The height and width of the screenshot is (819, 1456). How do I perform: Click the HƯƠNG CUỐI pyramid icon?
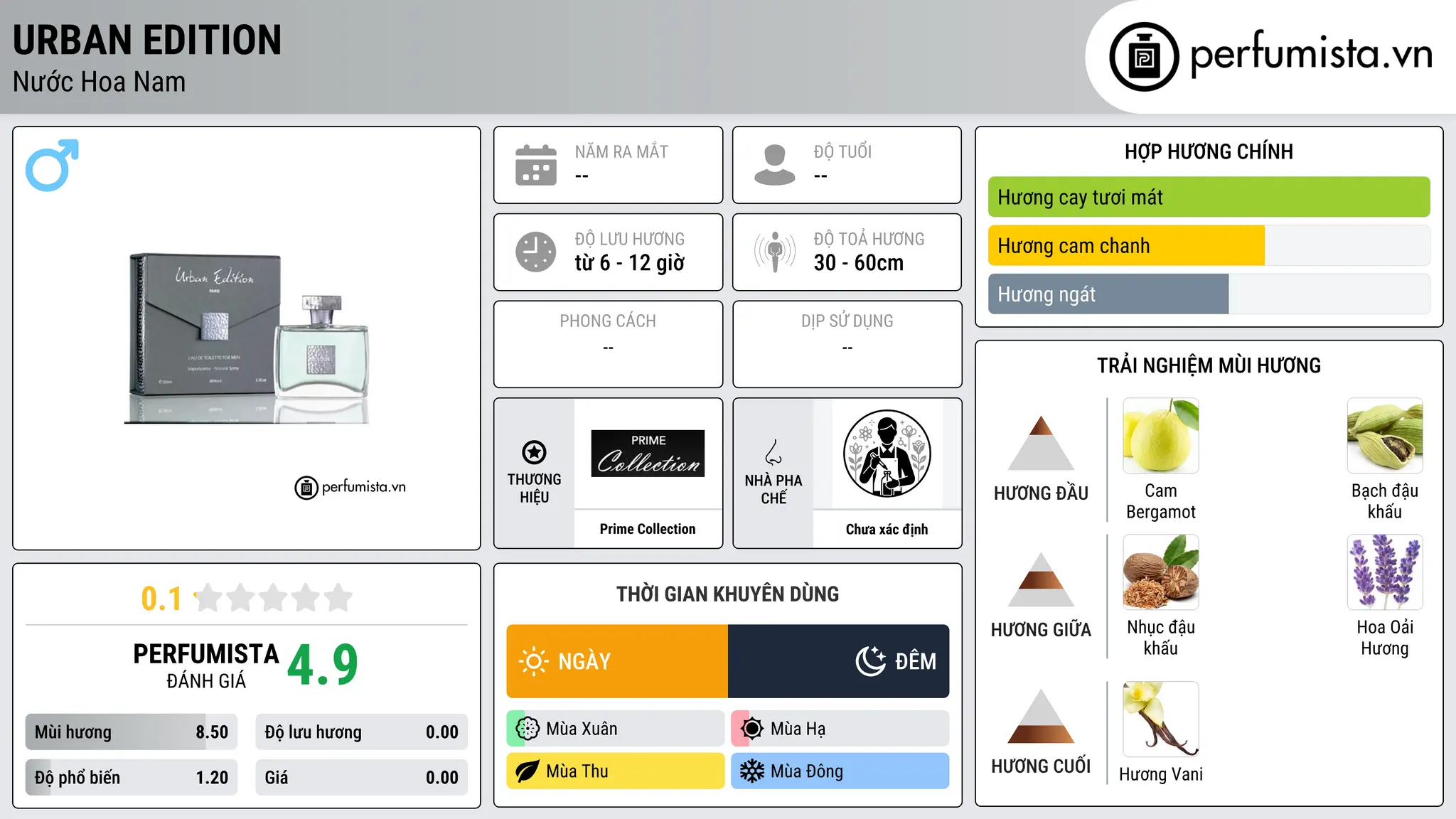[x=1042, y=716]
